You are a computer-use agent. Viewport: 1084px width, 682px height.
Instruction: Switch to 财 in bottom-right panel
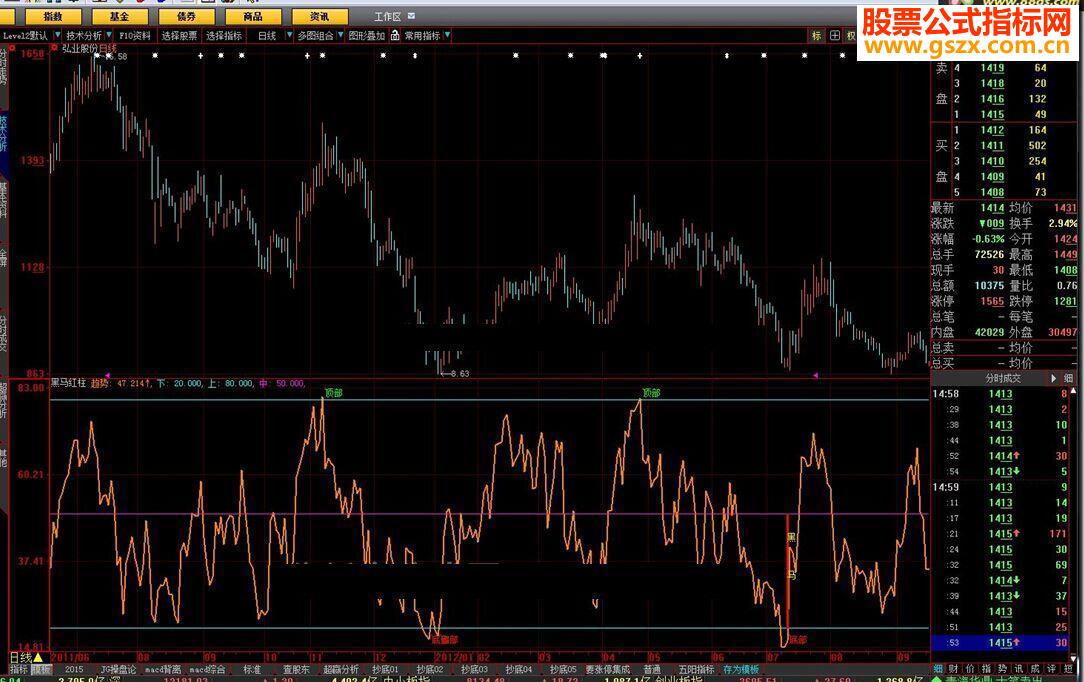click(x=954, y=669)
